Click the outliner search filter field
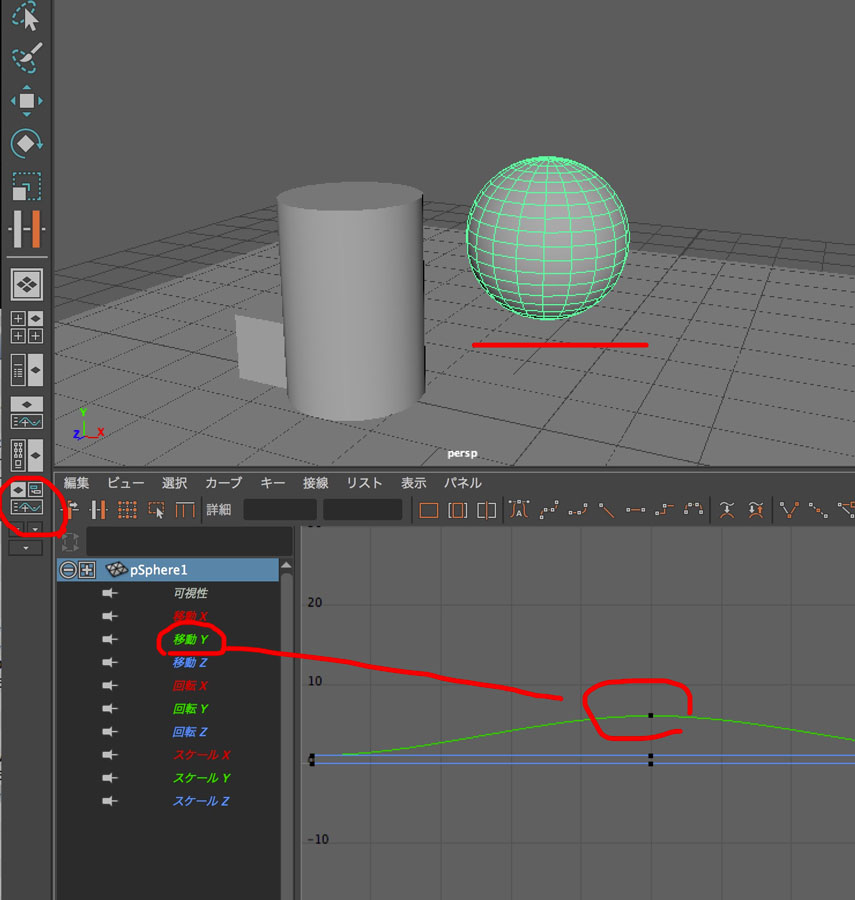The height and width of the screenshot is (900, 855). [x=189, y=541]
